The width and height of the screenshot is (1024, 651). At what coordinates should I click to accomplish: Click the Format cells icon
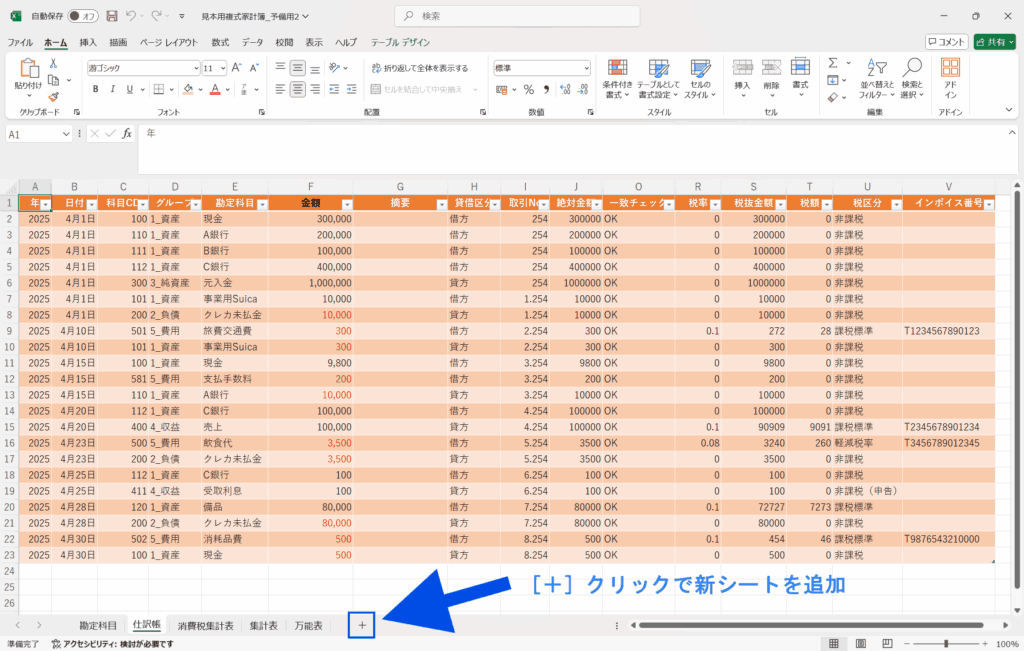[800, 67]
